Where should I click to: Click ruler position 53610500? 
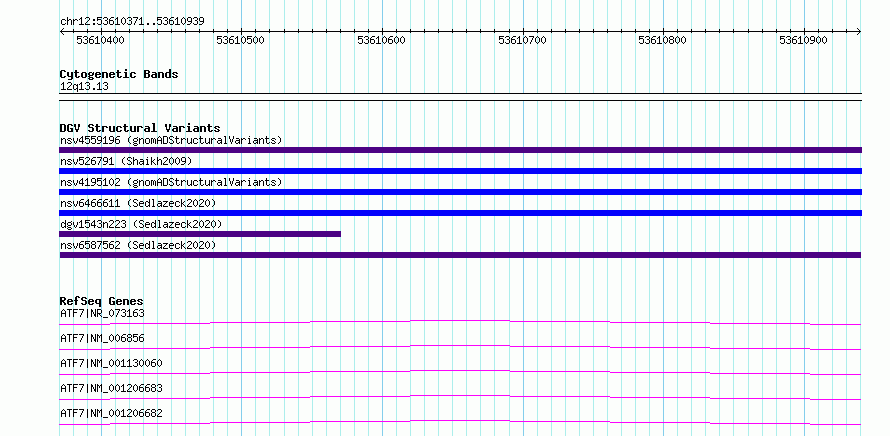coord(241,40)
